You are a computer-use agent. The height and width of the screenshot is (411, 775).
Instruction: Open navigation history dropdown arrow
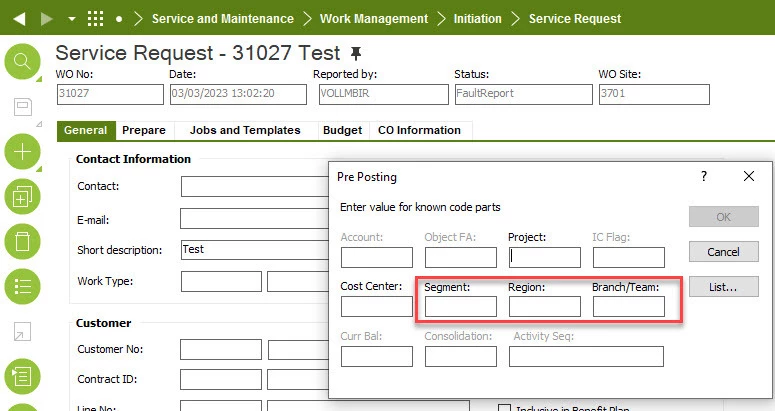tap(72, 19)
